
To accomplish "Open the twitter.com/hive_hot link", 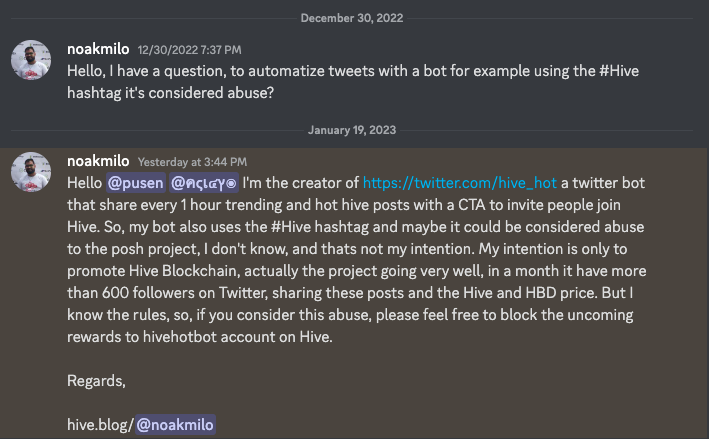I will (x=459, y=184).
